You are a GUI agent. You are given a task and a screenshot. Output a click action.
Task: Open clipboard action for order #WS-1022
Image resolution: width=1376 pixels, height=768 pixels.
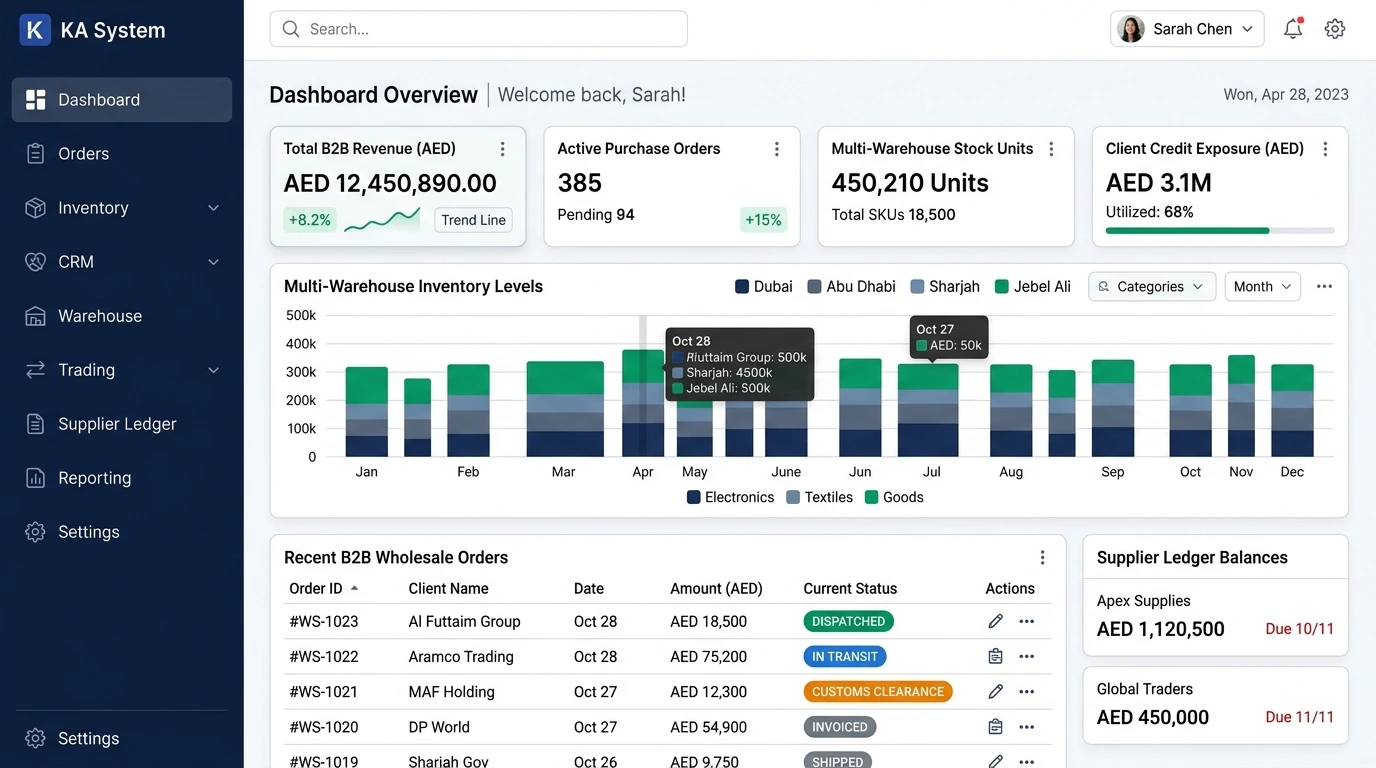995,657
